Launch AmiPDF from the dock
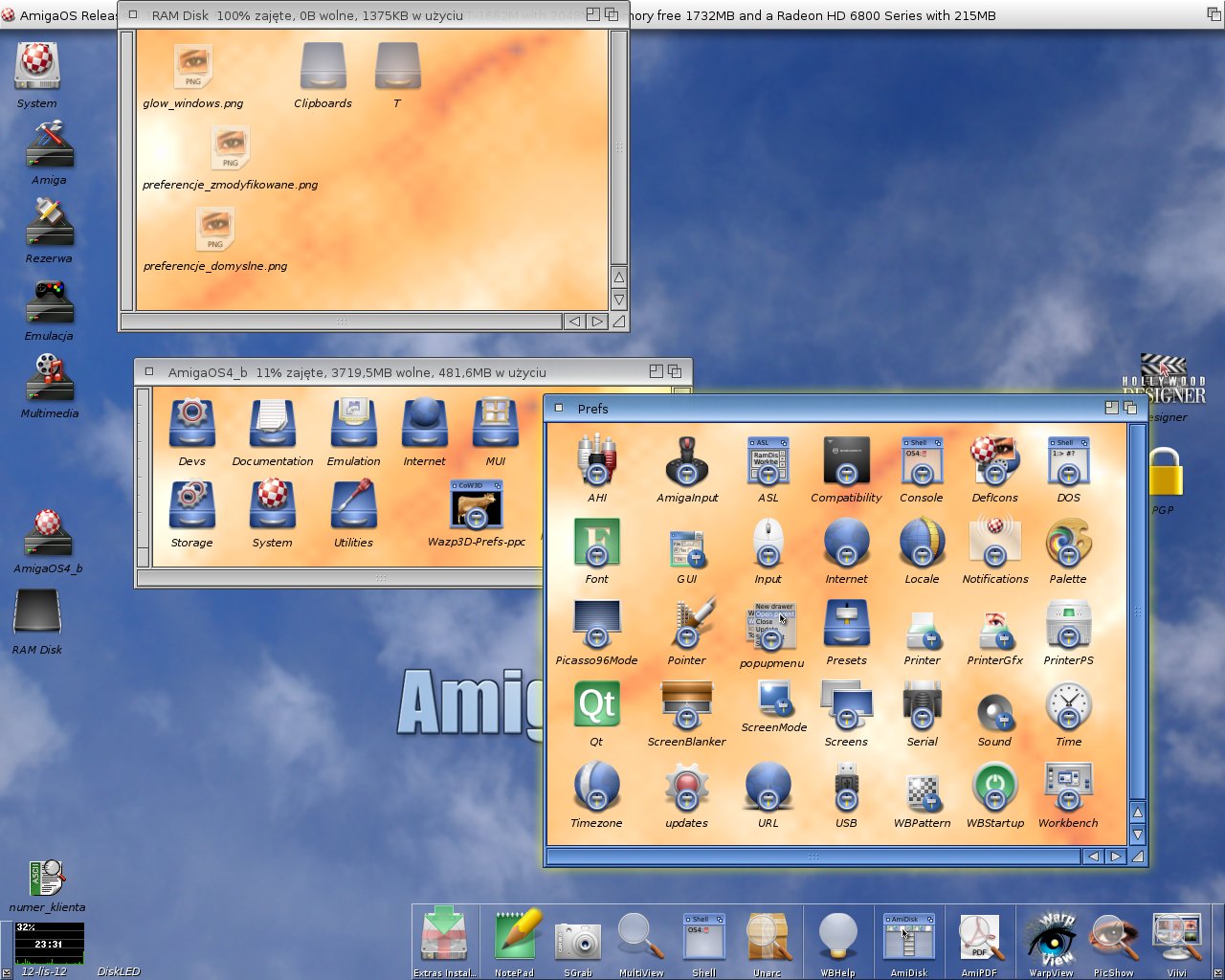The height and width of the screenshot is (980, 1225). coord(979,938)
